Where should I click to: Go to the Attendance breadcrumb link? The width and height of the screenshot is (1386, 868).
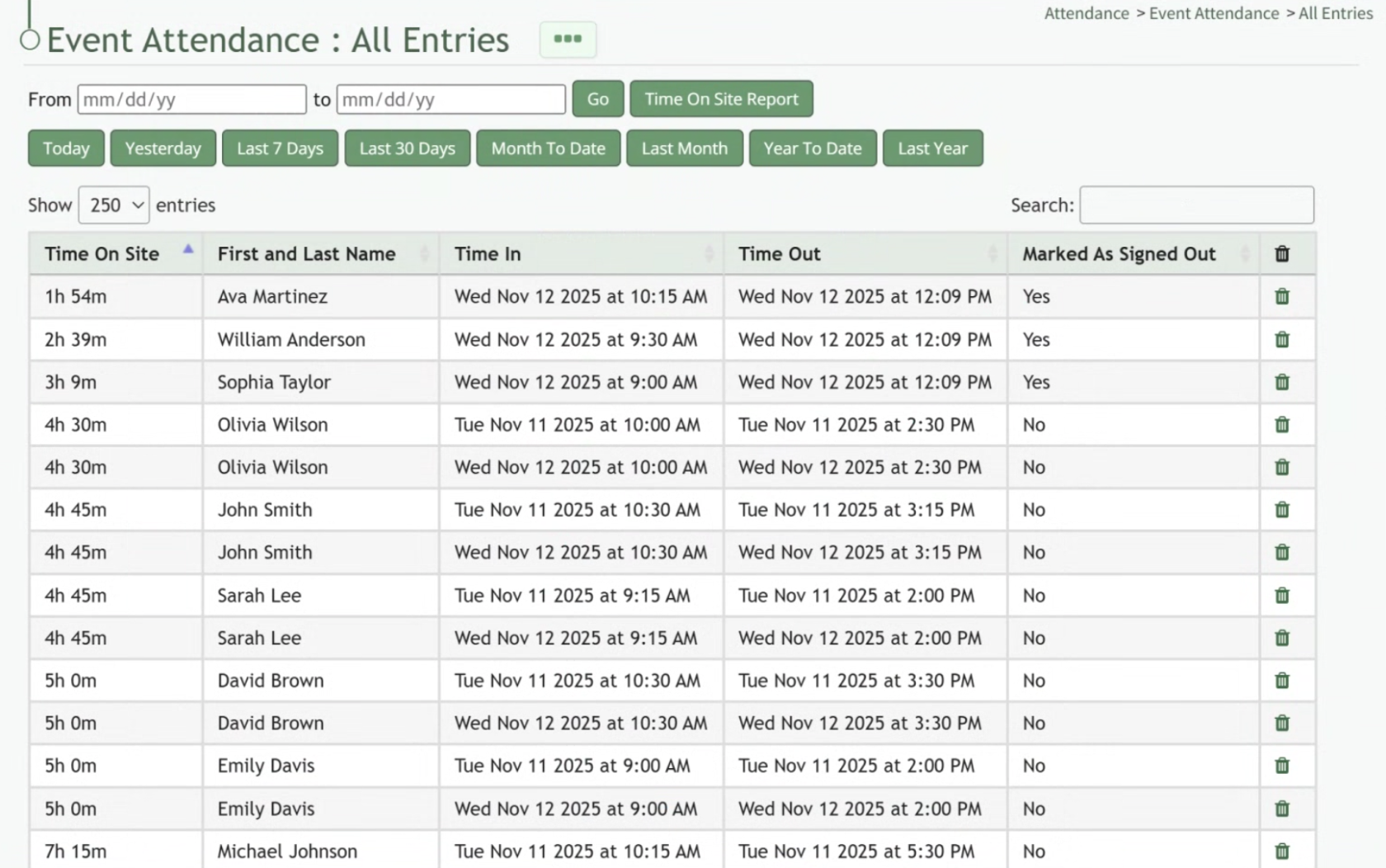1087,13
